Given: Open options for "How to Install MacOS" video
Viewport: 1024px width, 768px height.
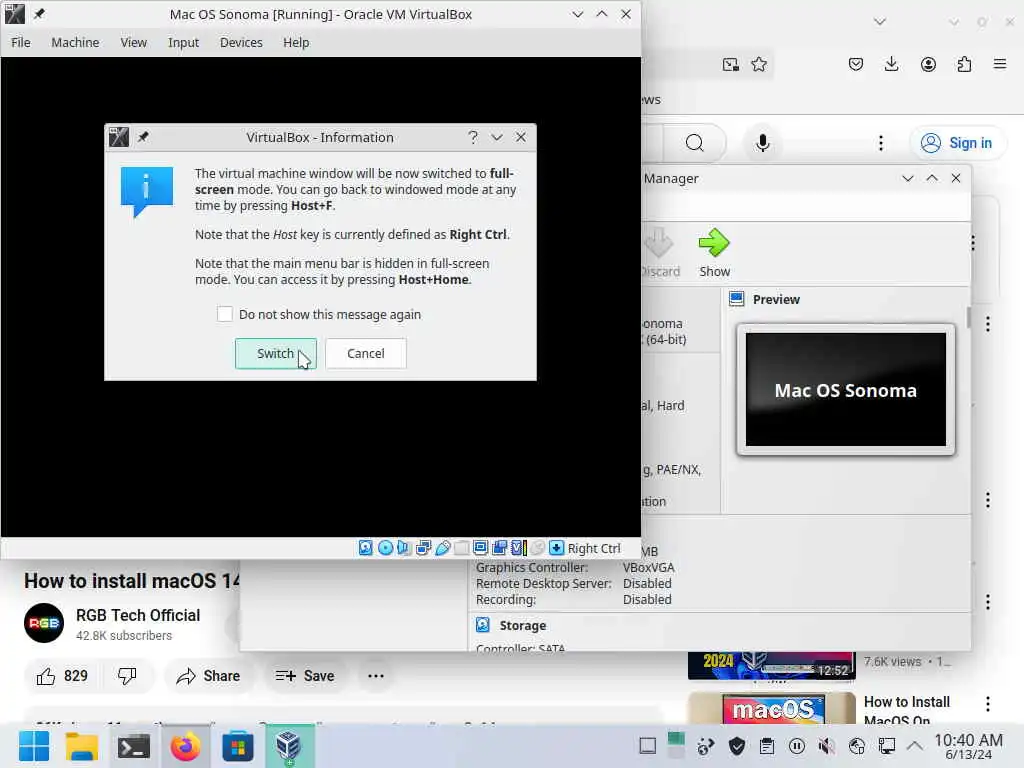Looking at the screenshot, I should click(987, 703).
